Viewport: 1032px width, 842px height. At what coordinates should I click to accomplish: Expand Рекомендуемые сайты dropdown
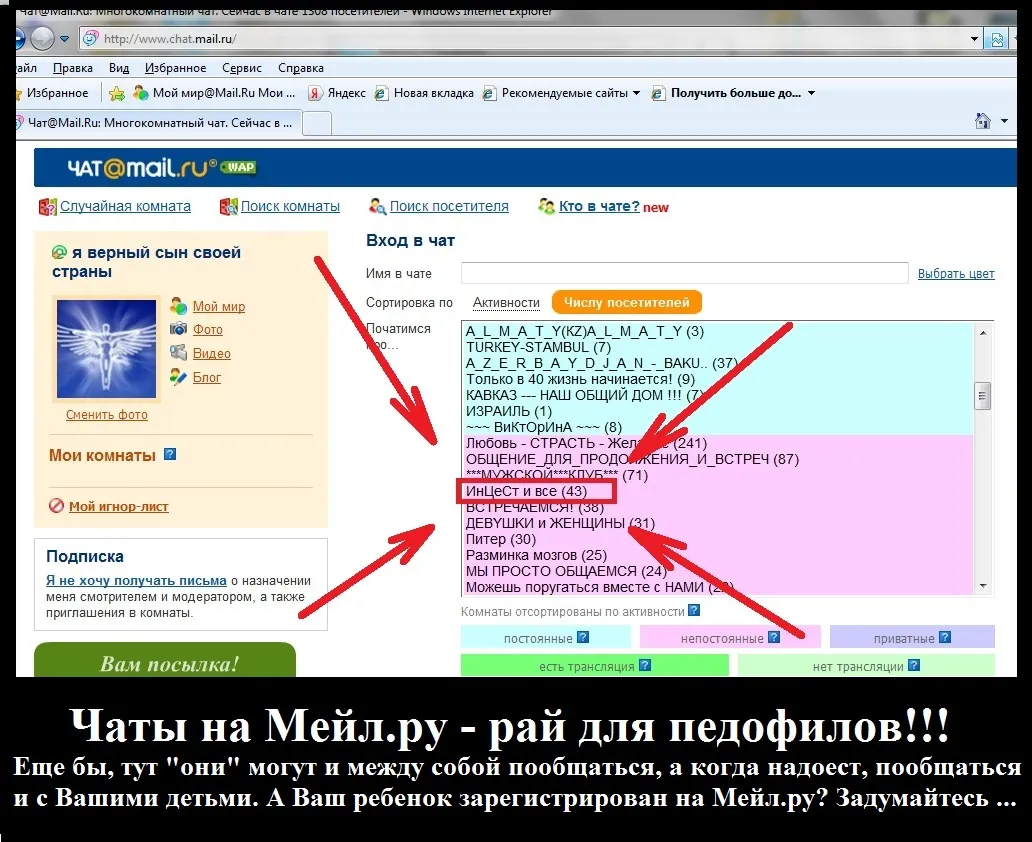[x=636, y=93]
